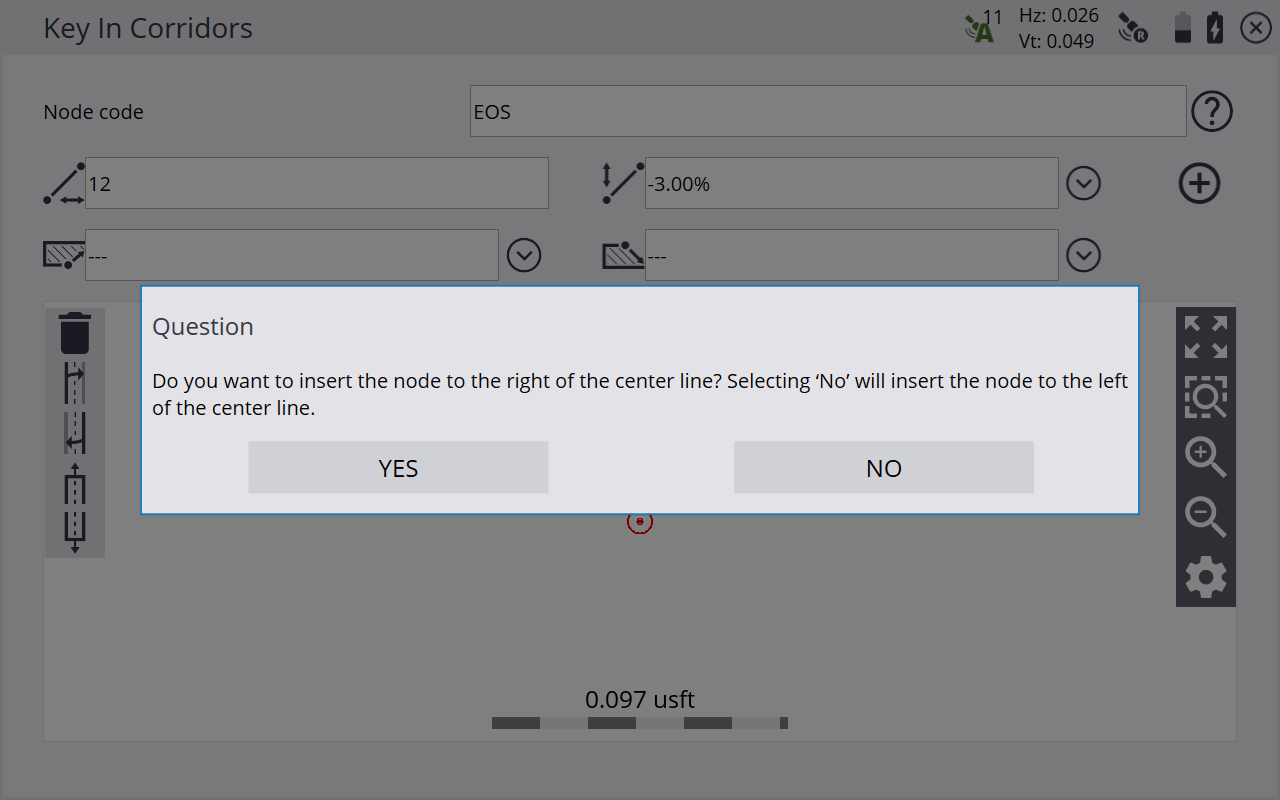Zoom in on the map view
This screenshot has width=1280, height=800.
pyautogui.click(x=1205, y=457)
